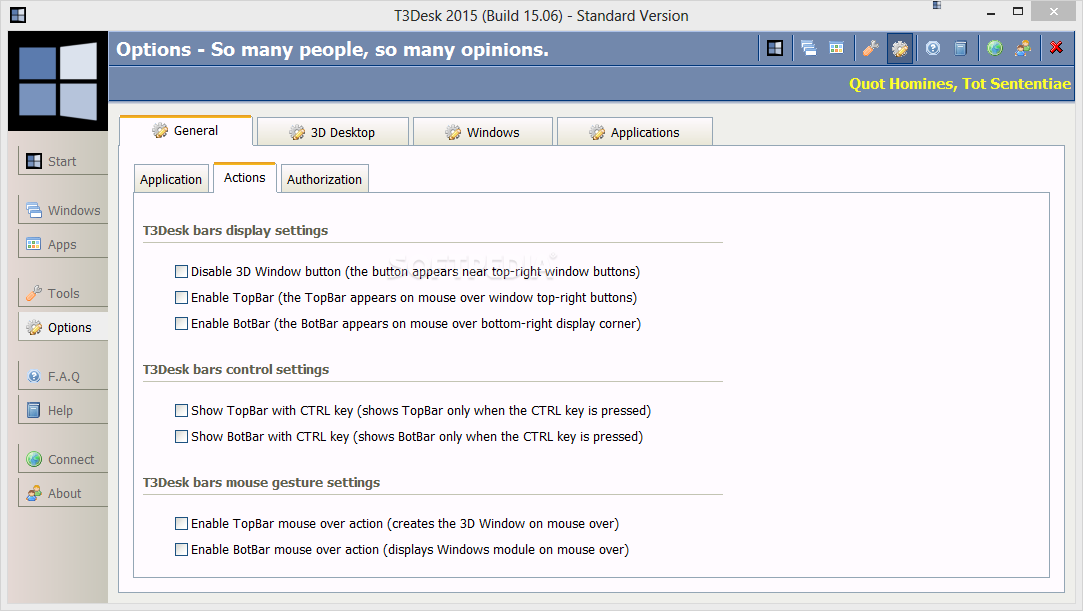1083x611 pixels.
Task: Click the About people icon in header toolbar
Action: [1023, 48]
